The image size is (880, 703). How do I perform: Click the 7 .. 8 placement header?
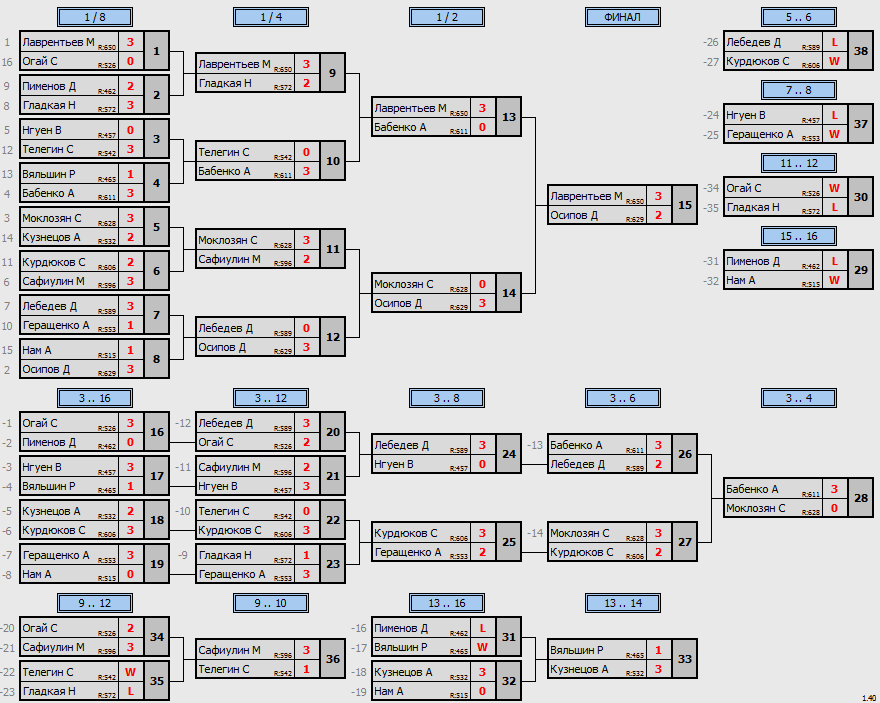point(799,90)
